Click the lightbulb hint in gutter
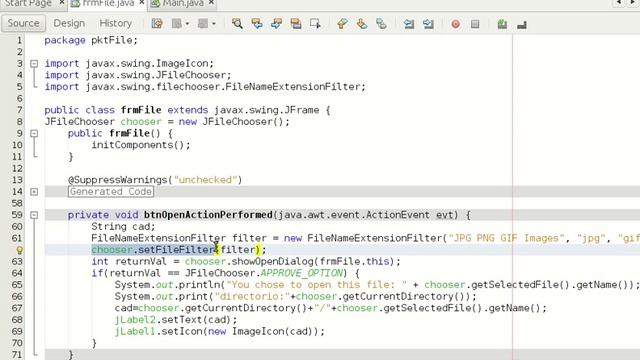This screenshot has width=640, height=360. 19,250
